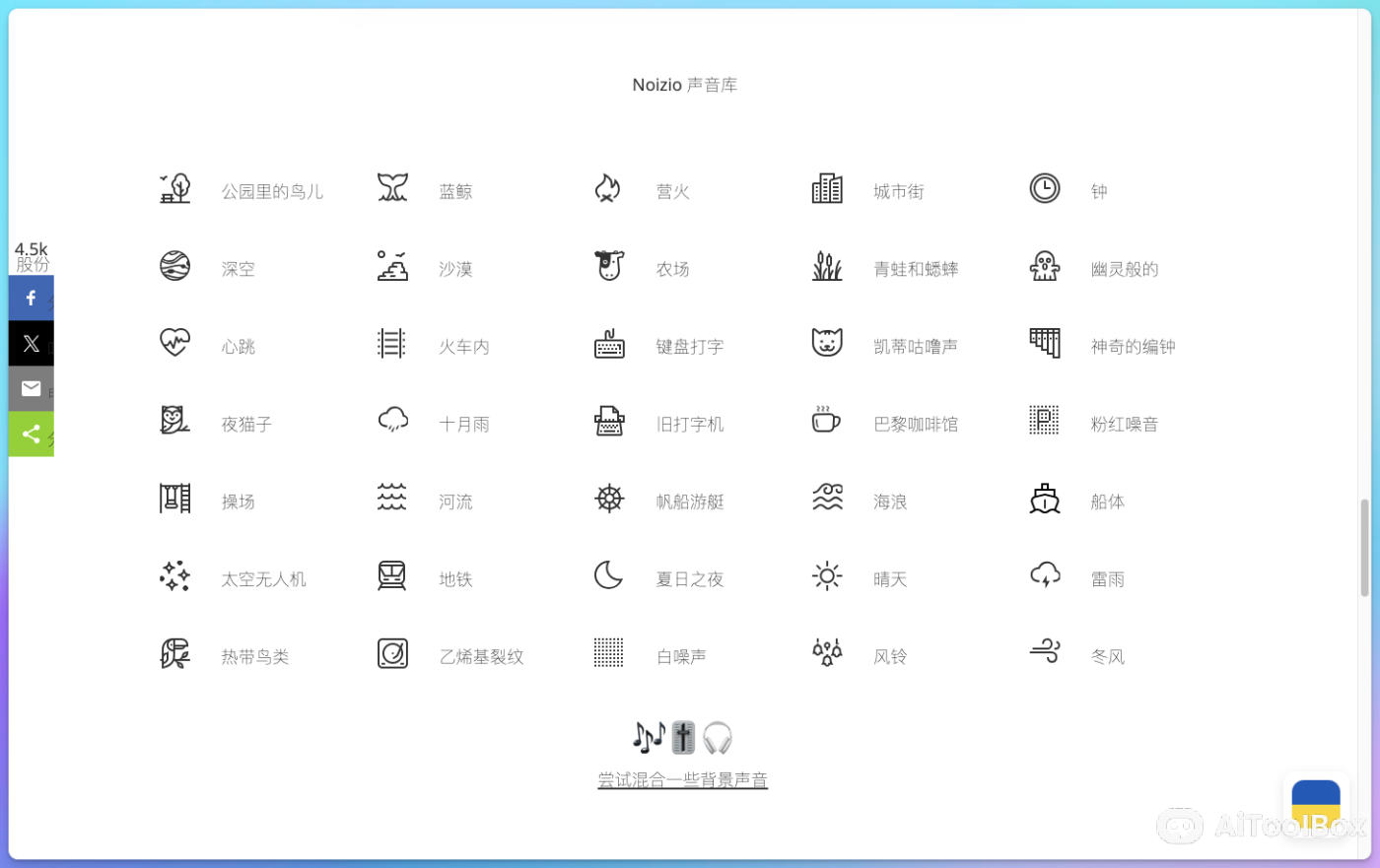Click the 帆船游艇 ship wheel icon

click(609, 499)
